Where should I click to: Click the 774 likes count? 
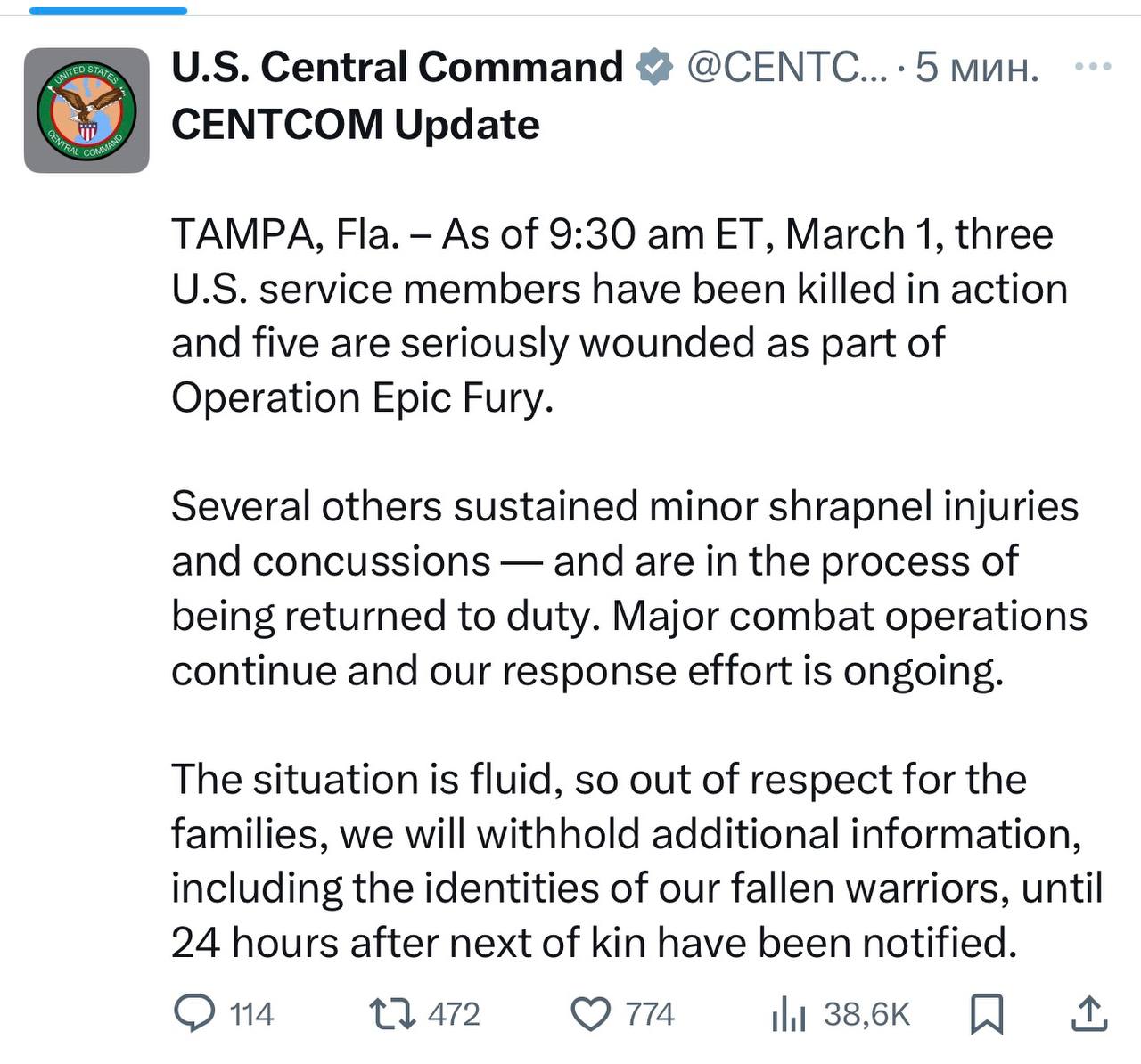[650, 1014]
